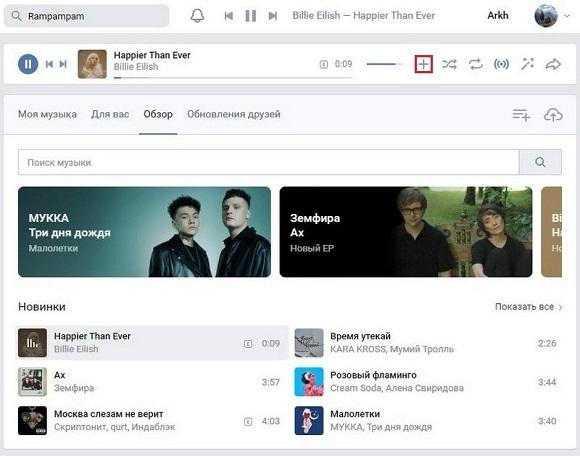Click the Happier Than Ever album cover
The width and height of the screenshot is (580, 456).
92,64
